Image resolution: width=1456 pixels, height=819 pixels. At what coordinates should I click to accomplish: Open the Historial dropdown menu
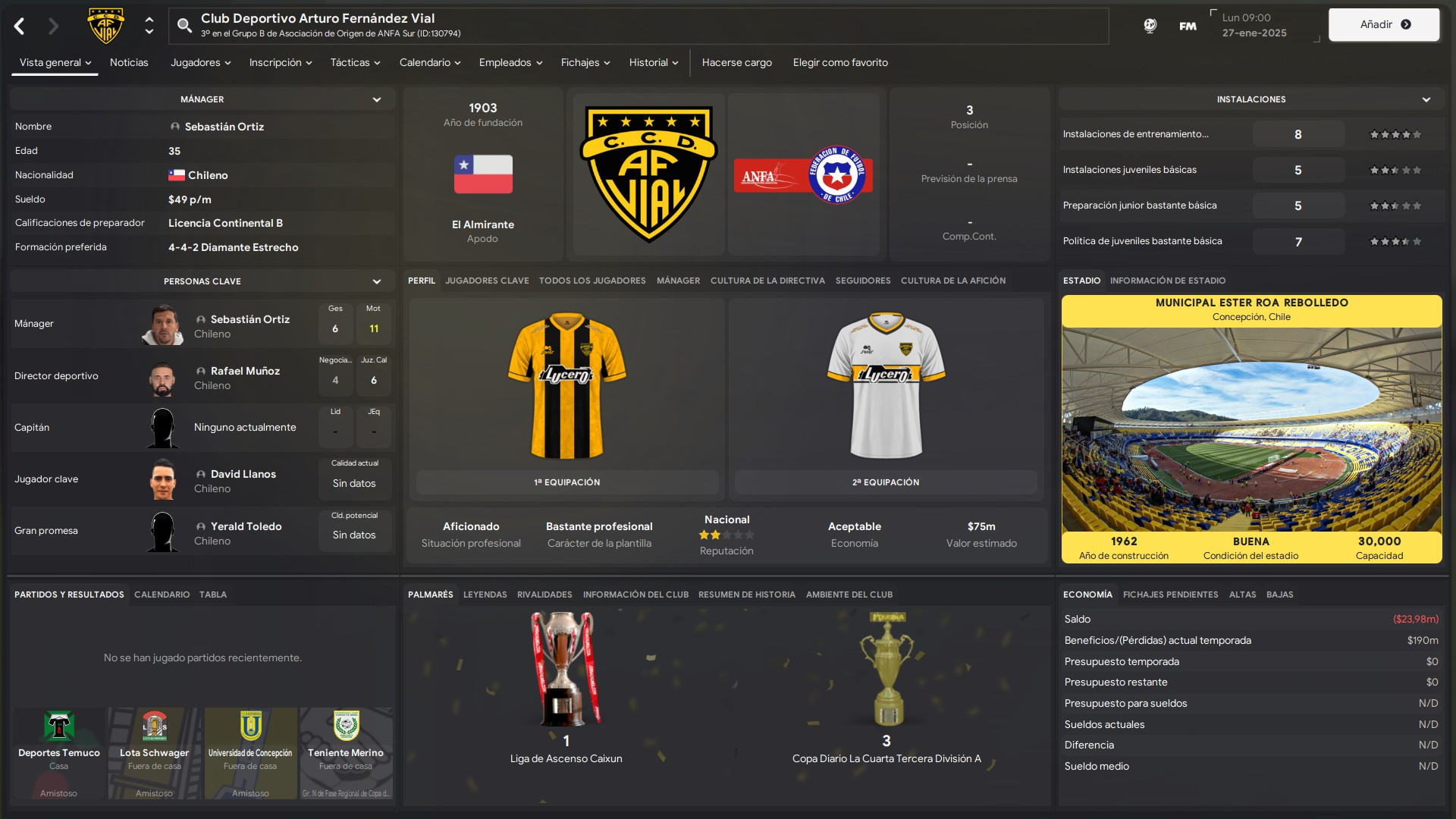click(654, 62)
